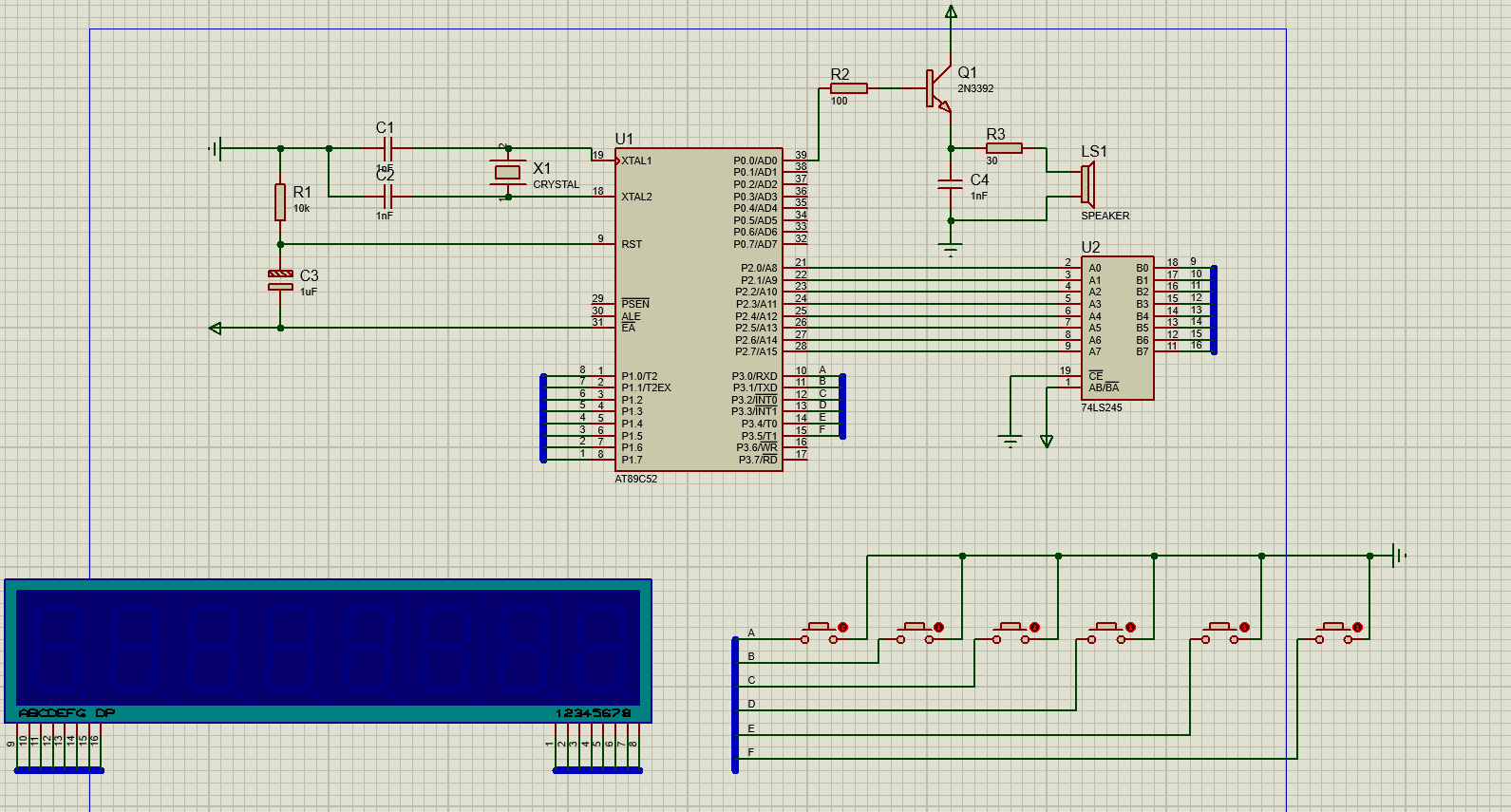Click the AB/BA pin label on U2
This screenshot has height=812, width=1511.
[1104, 387]
